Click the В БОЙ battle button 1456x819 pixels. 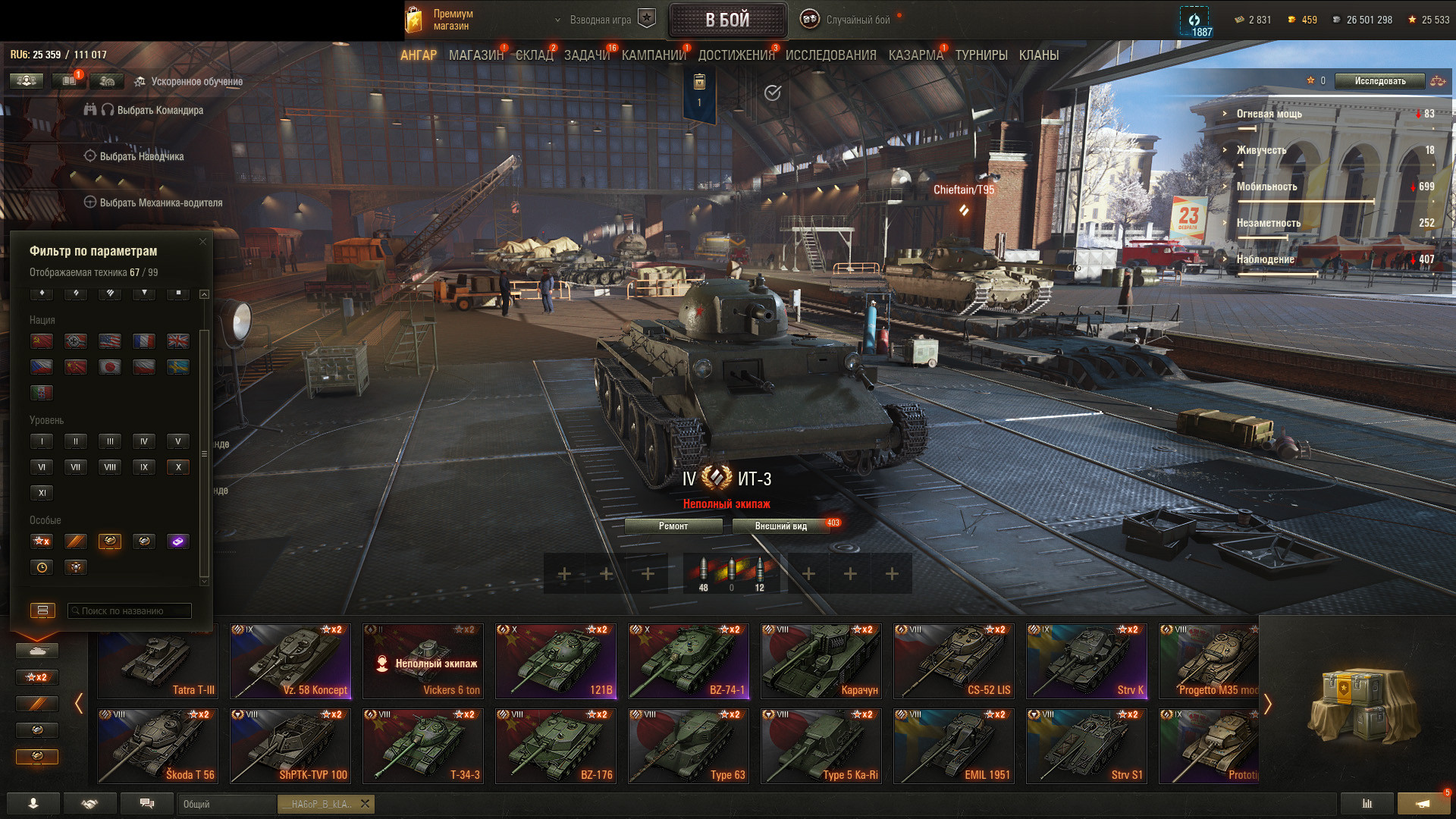click(727, 20)
